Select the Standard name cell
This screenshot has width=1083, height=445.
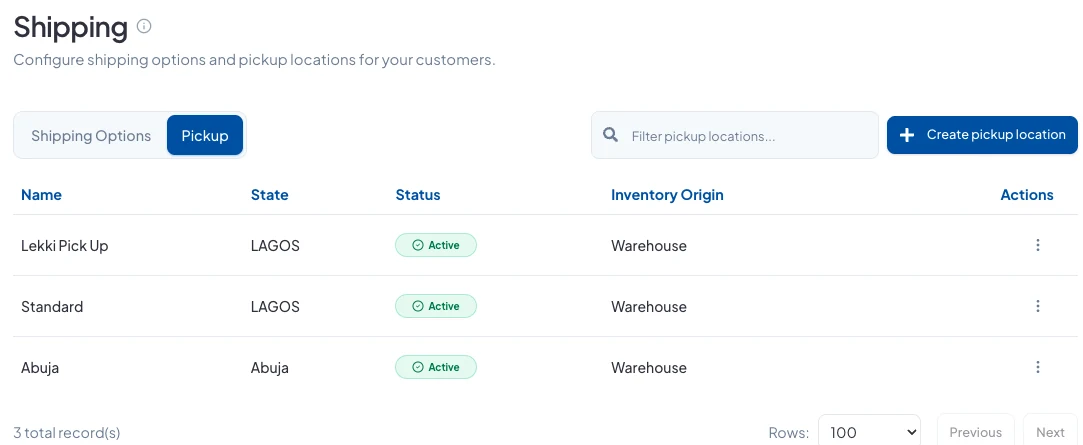point(52,306)
